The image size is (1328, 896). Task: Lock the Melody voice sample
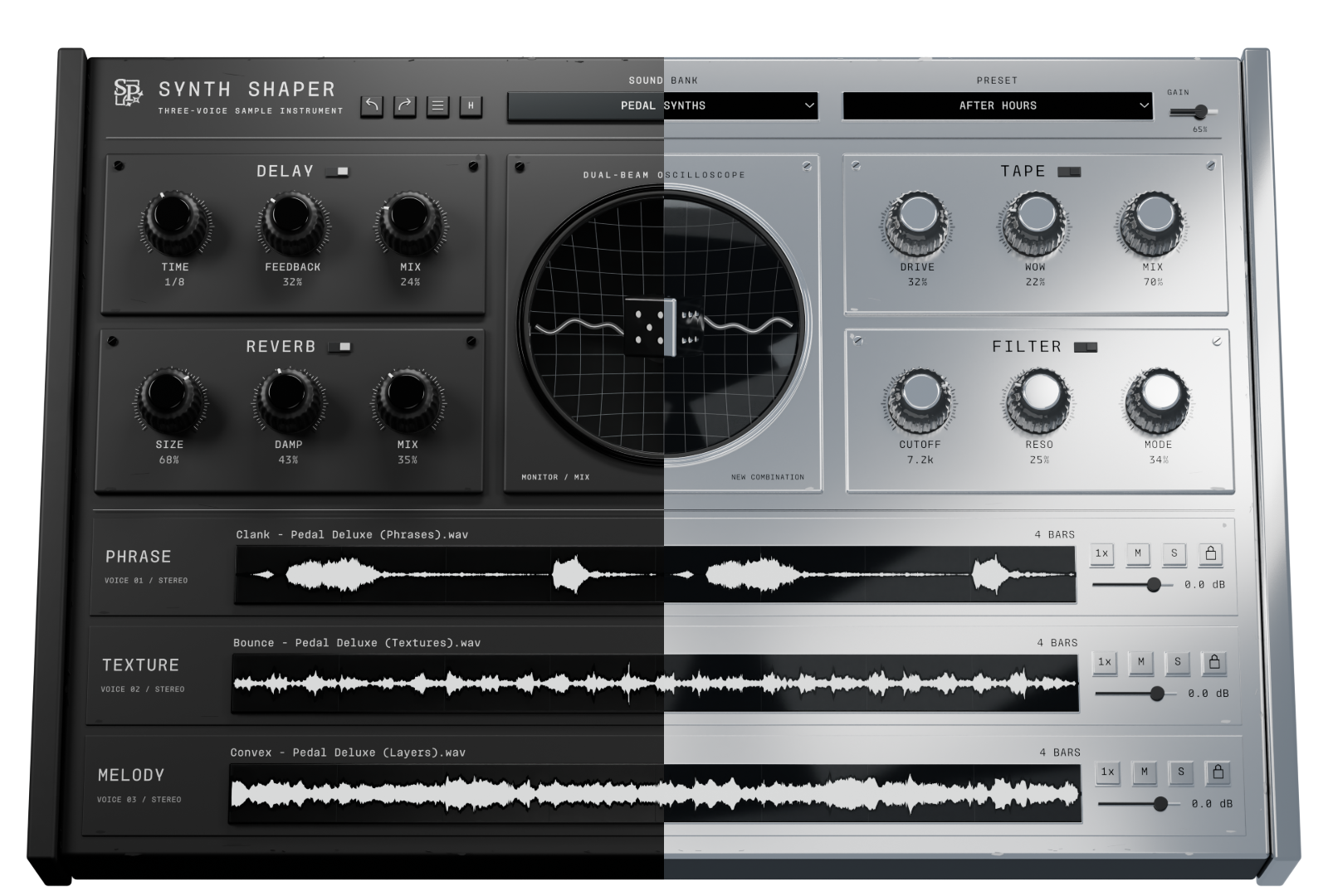(x=1218, y=772)
